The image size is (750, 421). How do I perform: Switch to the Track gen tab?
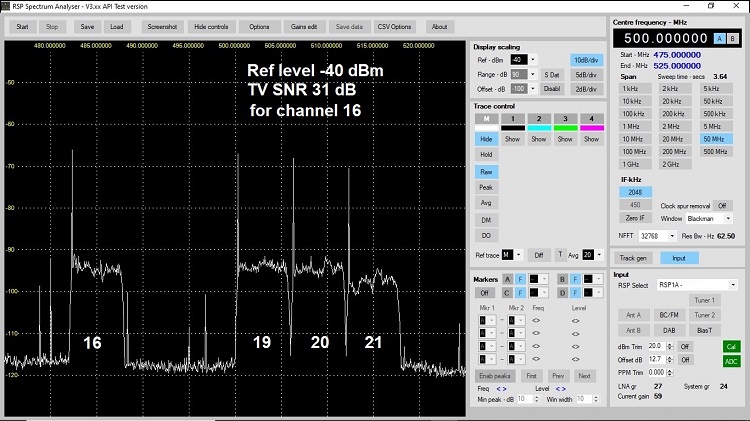634,258
